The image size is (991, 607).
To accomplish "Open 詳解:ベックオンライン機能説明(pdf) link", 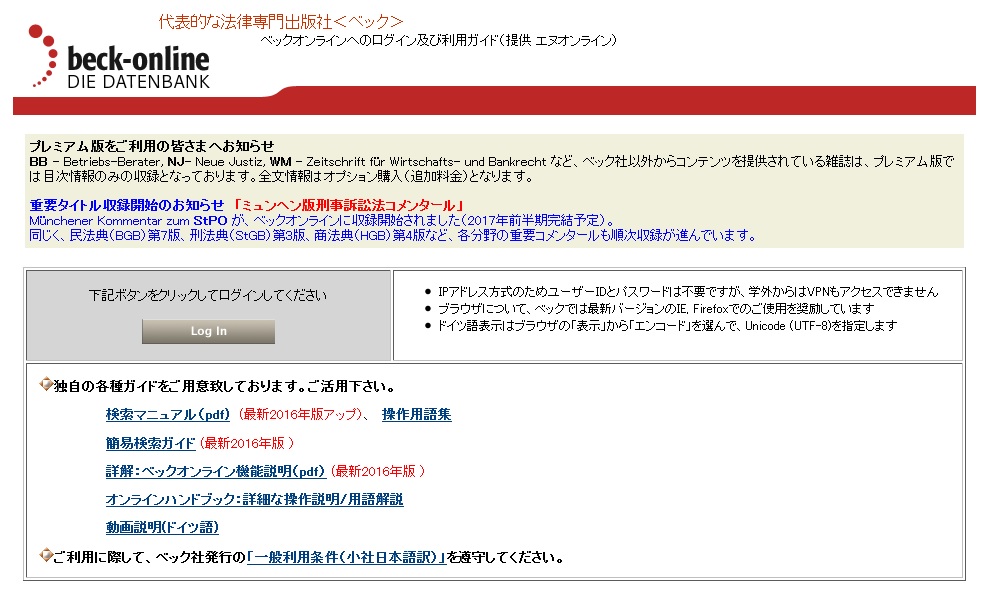I will tap(216, 471).
